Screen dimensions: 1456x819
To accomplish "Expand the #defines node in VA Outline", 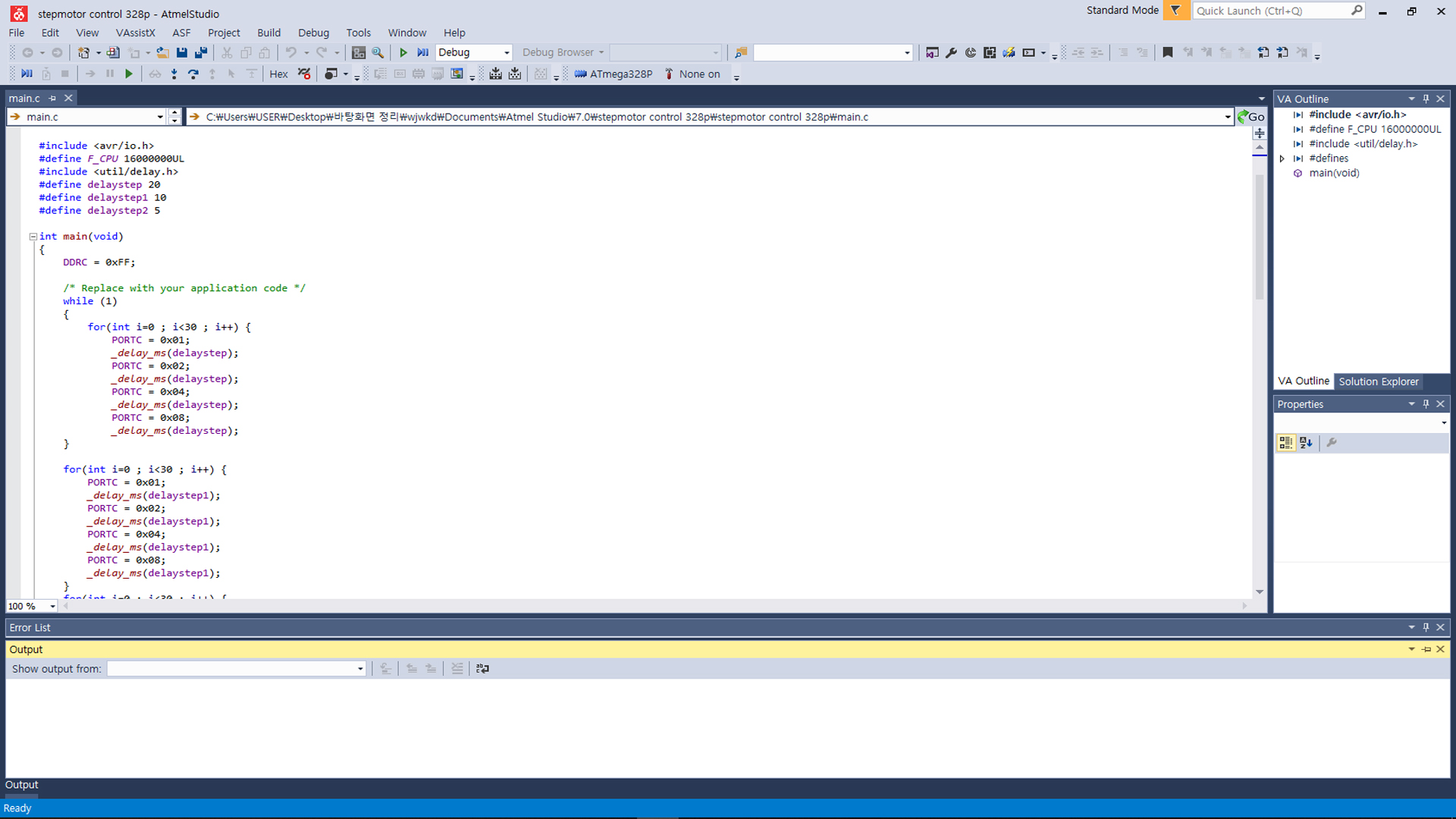I will point(1282,158).
